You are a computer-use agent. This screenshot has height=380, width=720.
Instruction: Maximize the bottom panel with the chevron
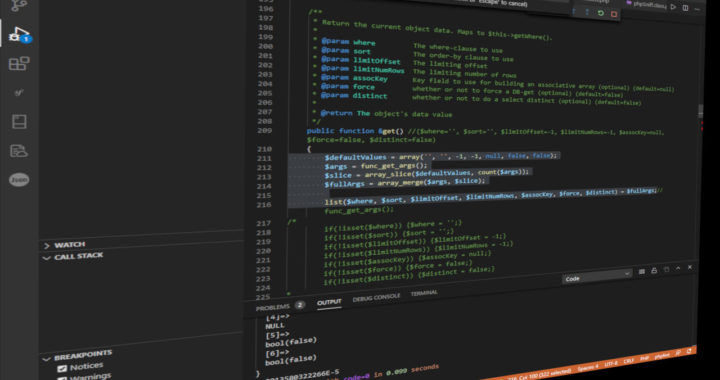[678, 268]
